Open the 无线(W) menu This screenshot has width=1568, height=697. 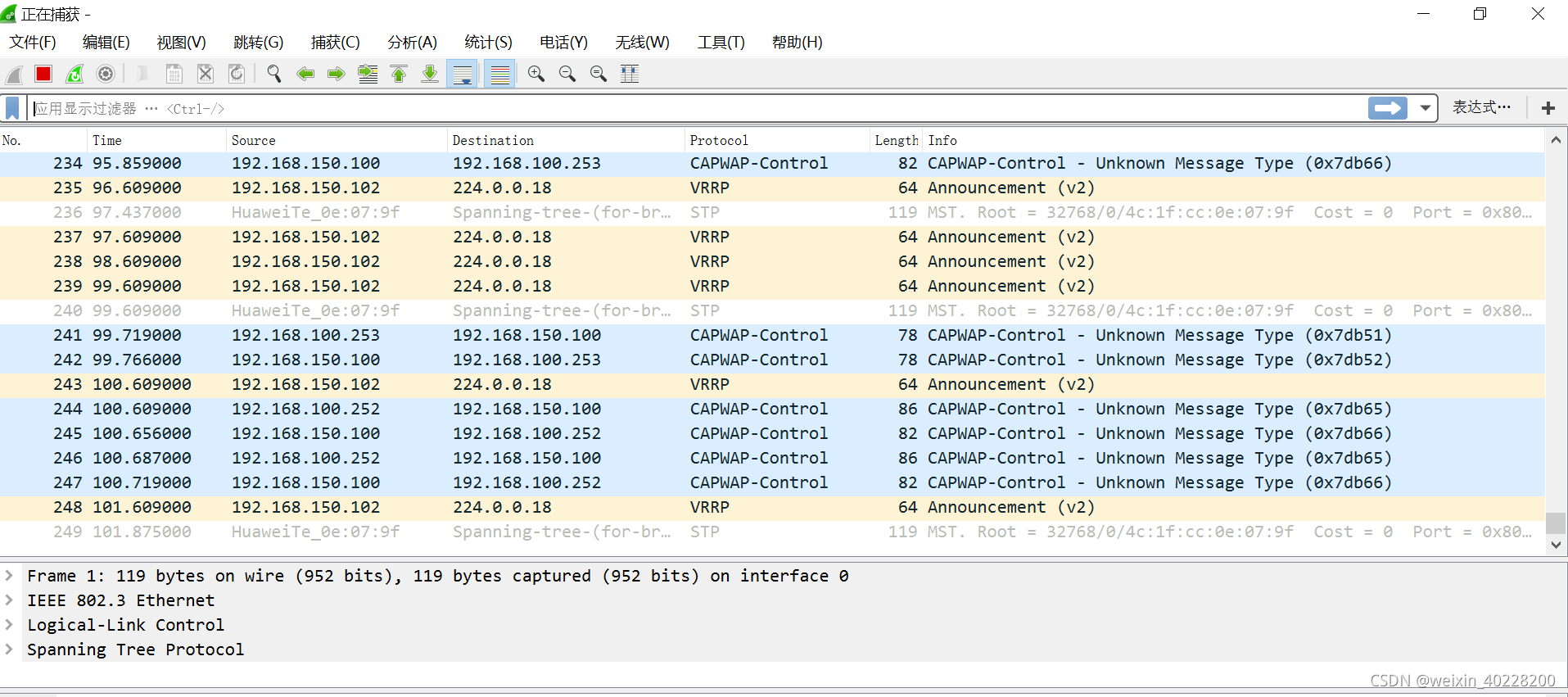(x=643, y=43)
